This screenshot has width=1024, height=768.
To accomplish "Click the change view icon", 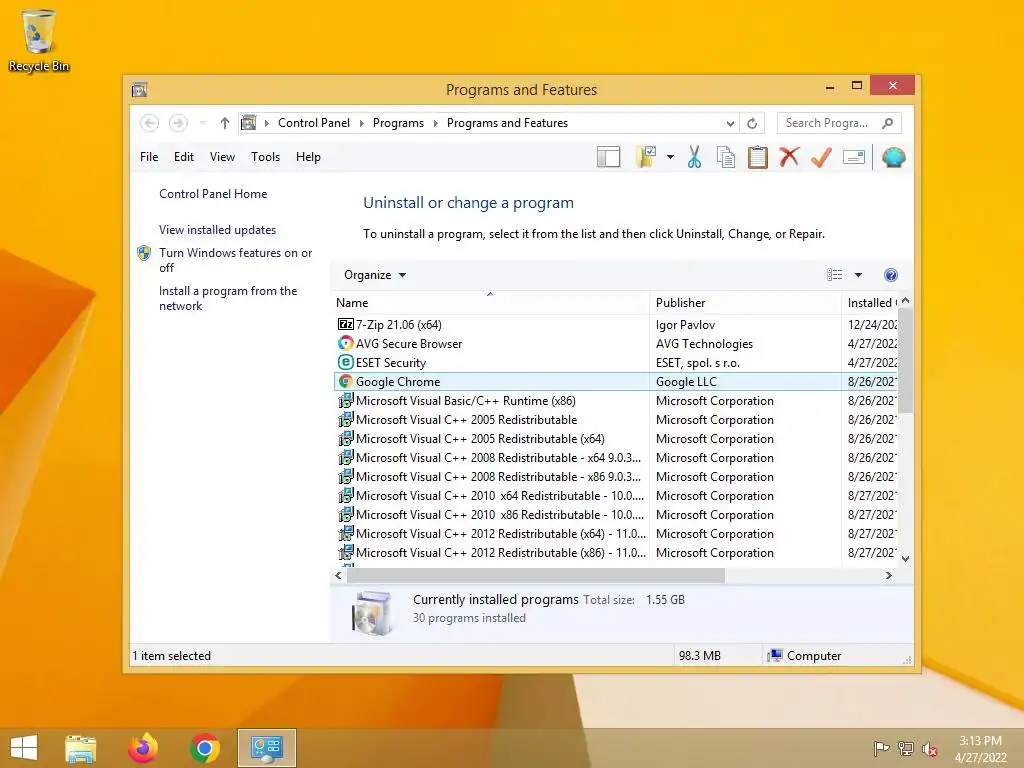I will pos(835,275).
